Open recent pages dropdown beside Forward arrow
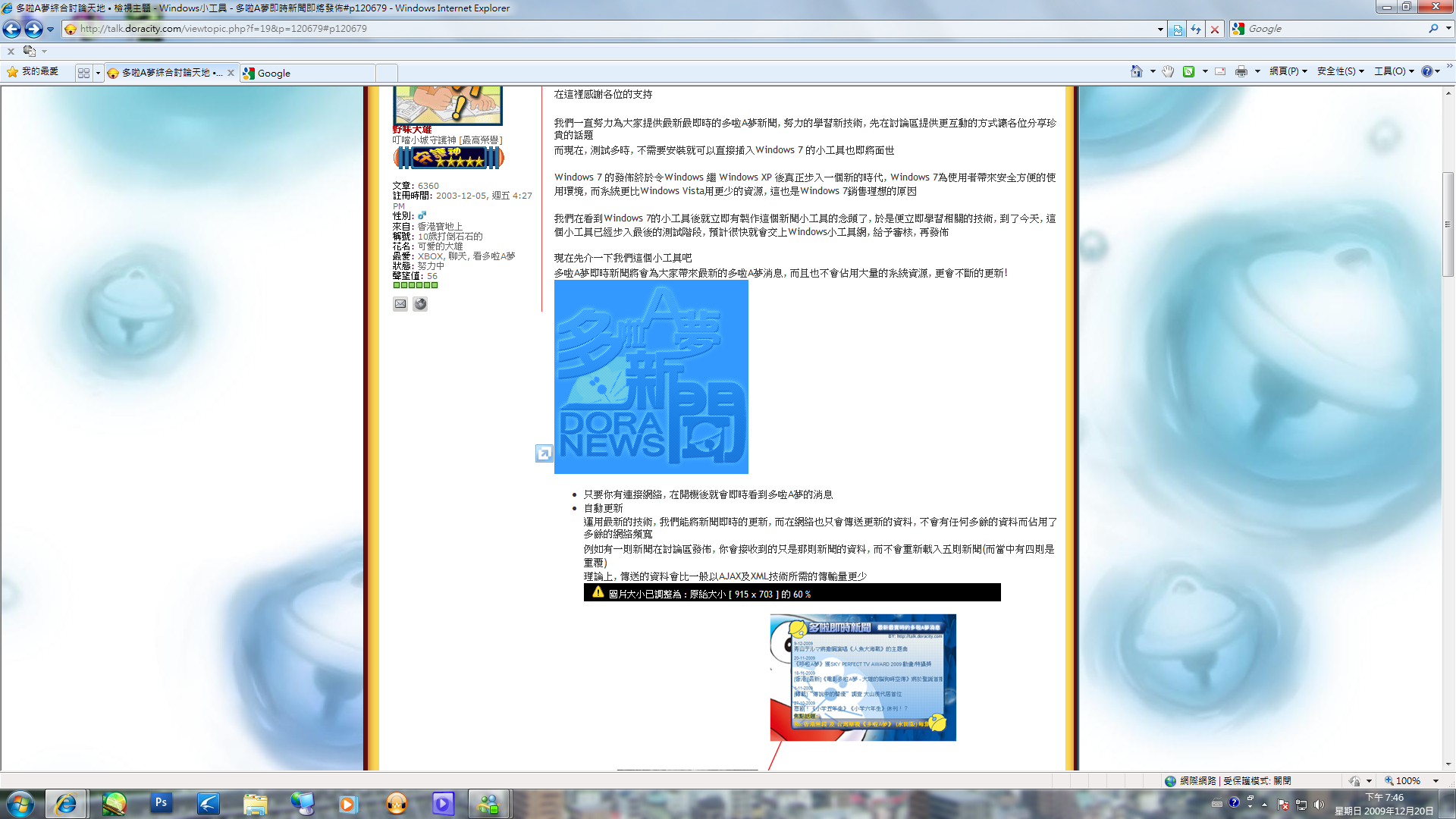1456x819 pixels. [51, 30]
